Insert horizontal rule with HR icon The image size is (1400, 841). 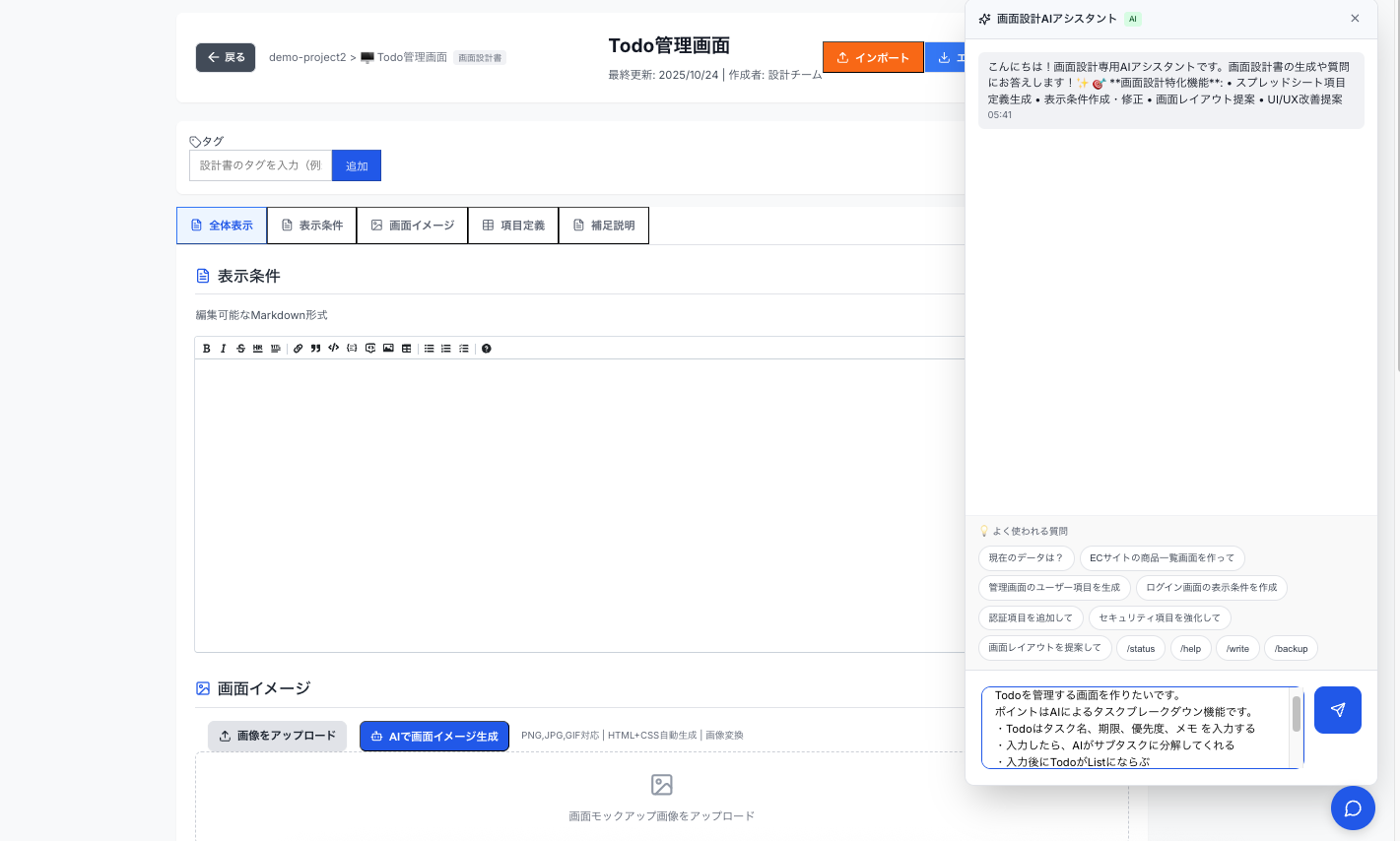258,349
